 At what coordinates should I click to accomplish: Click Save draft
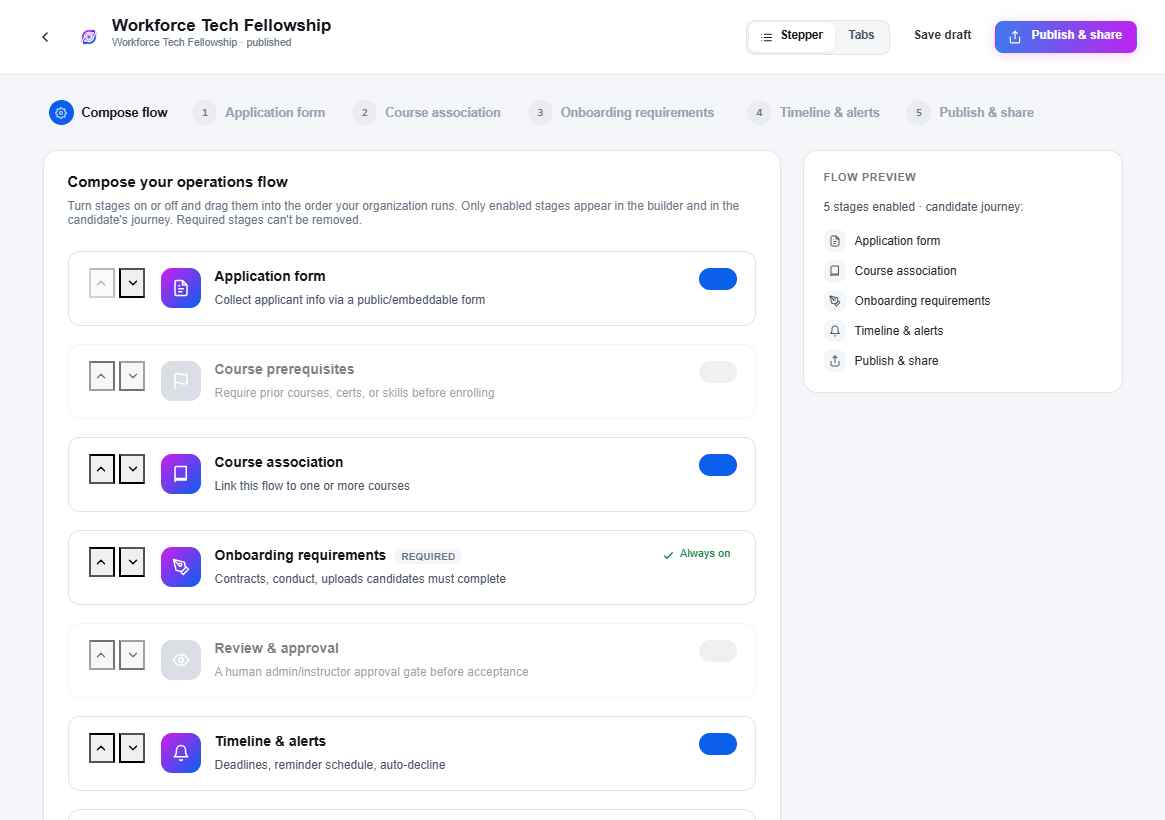click(x=942, y=36)
